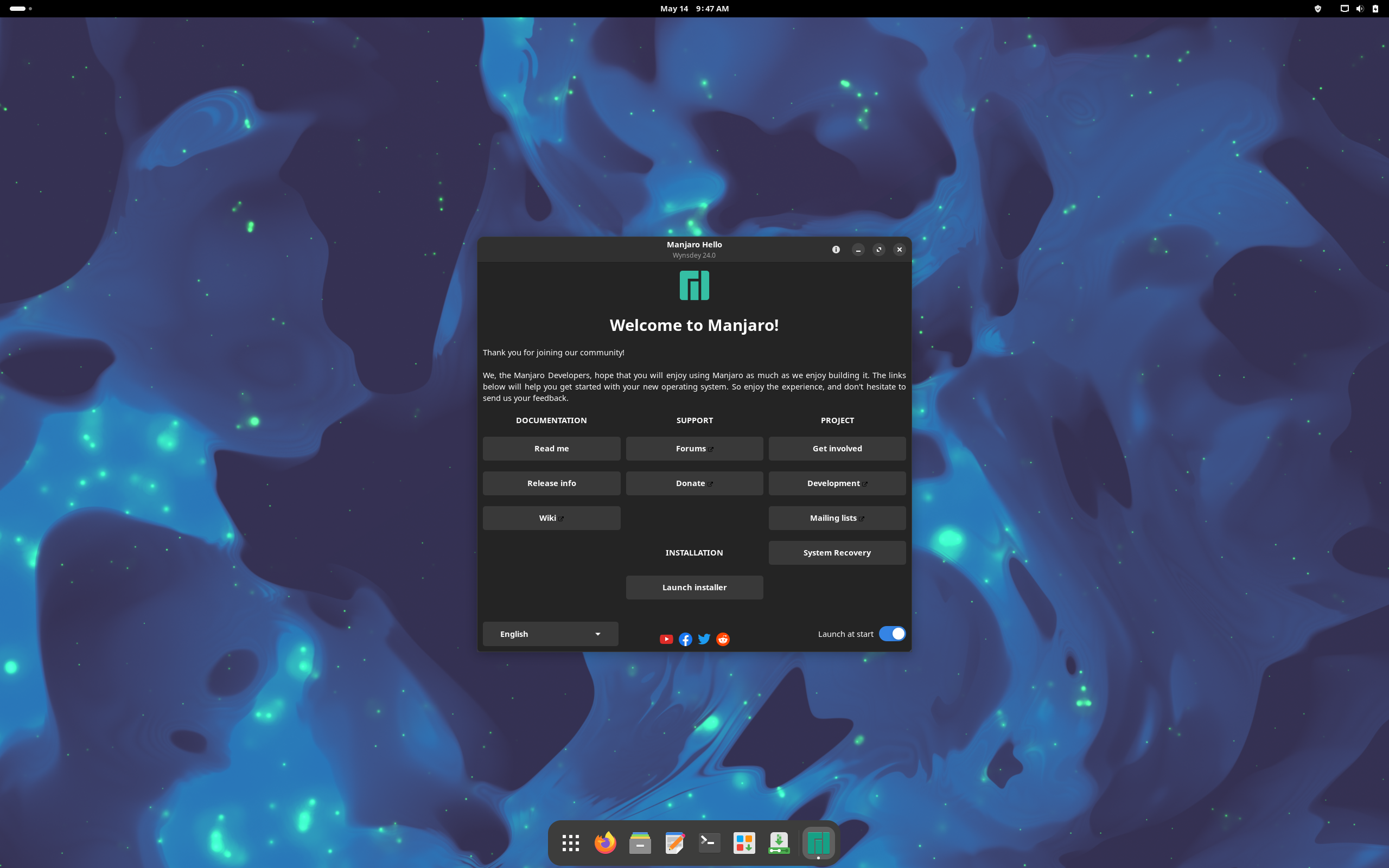The image size is (1389, 868).
Task: Open Firefox browser from taskbar
Action: pyautogui.click(x=605, y=842)
